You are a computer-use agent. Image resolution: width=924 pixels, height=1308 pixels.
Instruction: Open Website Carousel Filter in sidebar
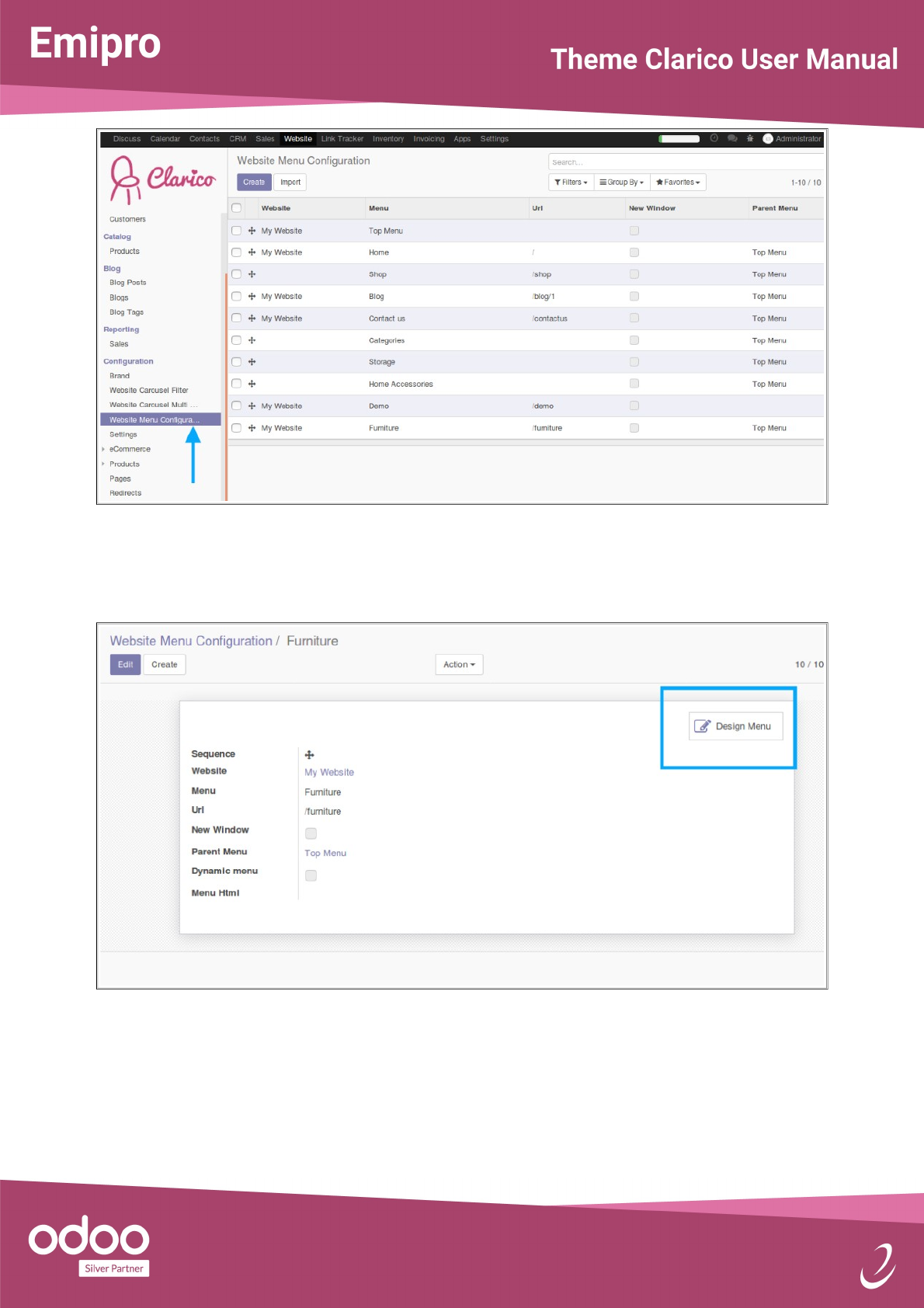coord(149,391)
